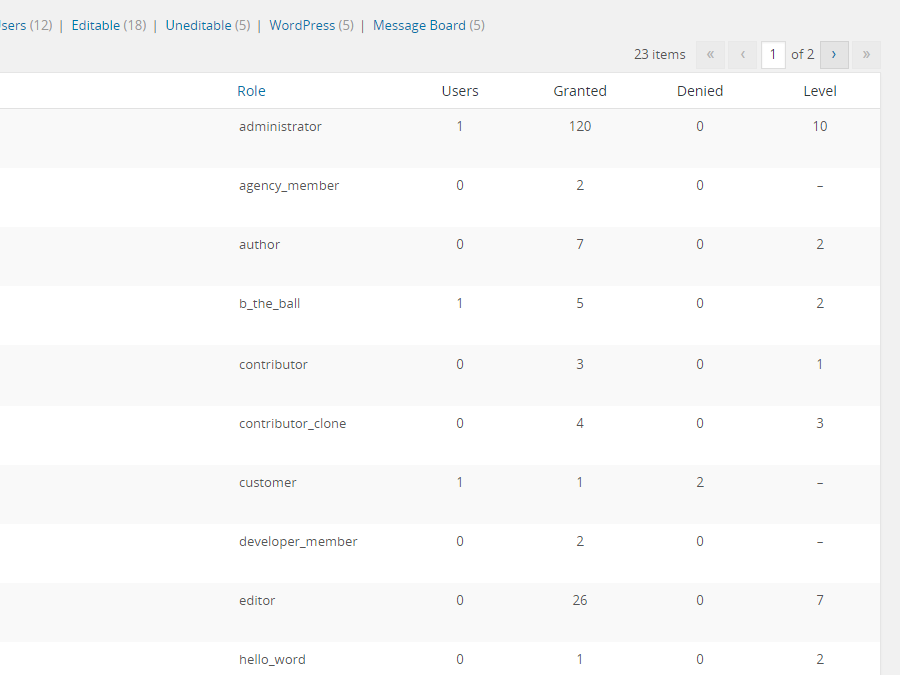Open administrator's user count link
Screen dimensions: 900x675
click(x=460, y=127)
